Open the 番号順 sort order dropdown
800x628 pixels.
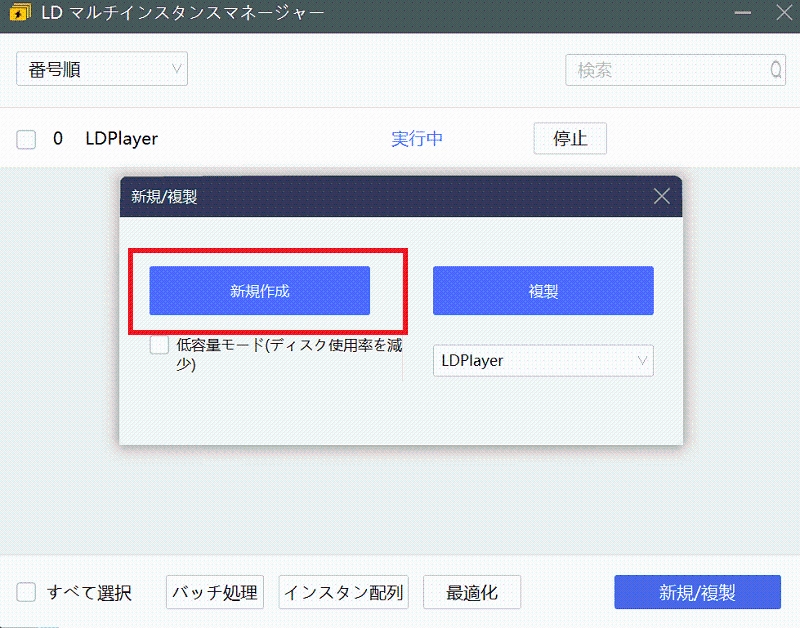click(x=100, y=69)
